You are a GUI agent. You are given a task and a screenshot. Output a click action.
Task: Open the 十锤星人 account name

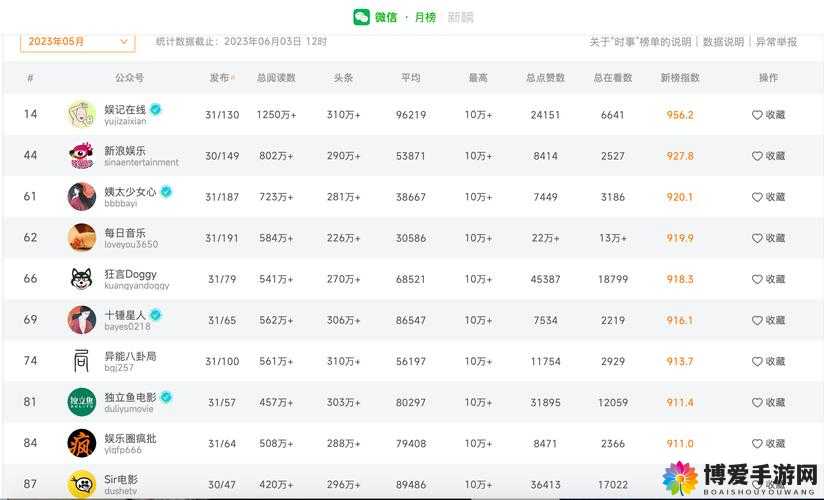125,315
